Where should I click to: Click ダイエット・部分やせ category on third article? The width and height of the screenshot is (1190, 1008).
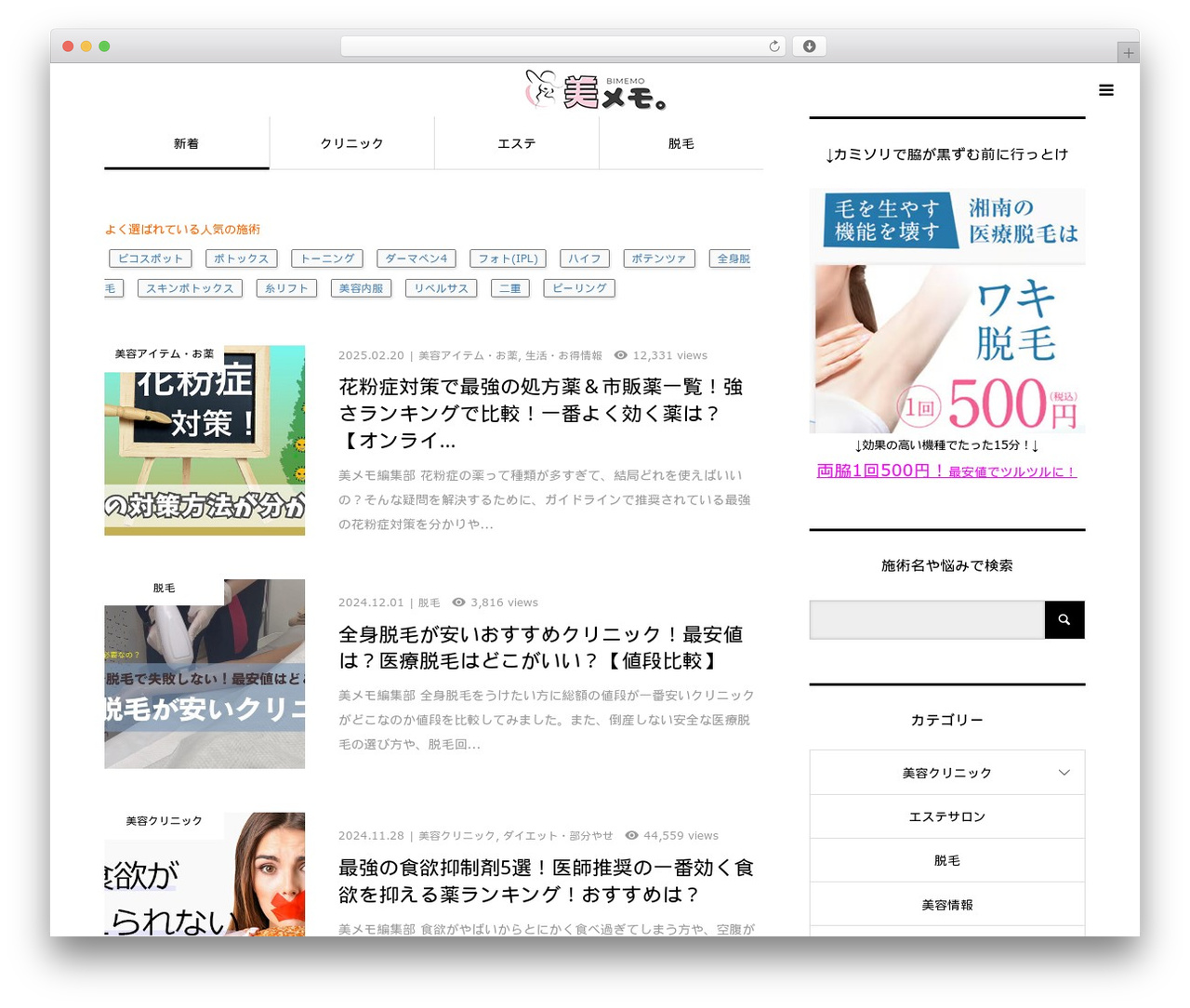(558, 835)
